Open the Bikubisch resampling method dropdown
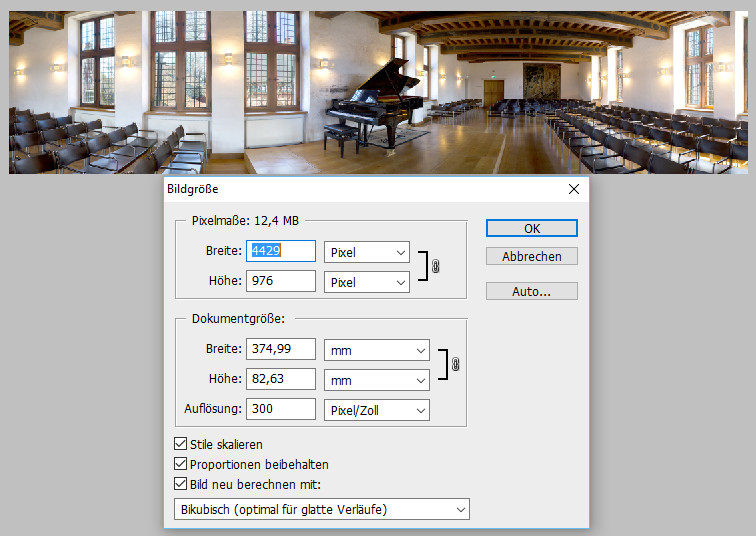This screenshot has height=536, width=756. [x=315, y=510]
